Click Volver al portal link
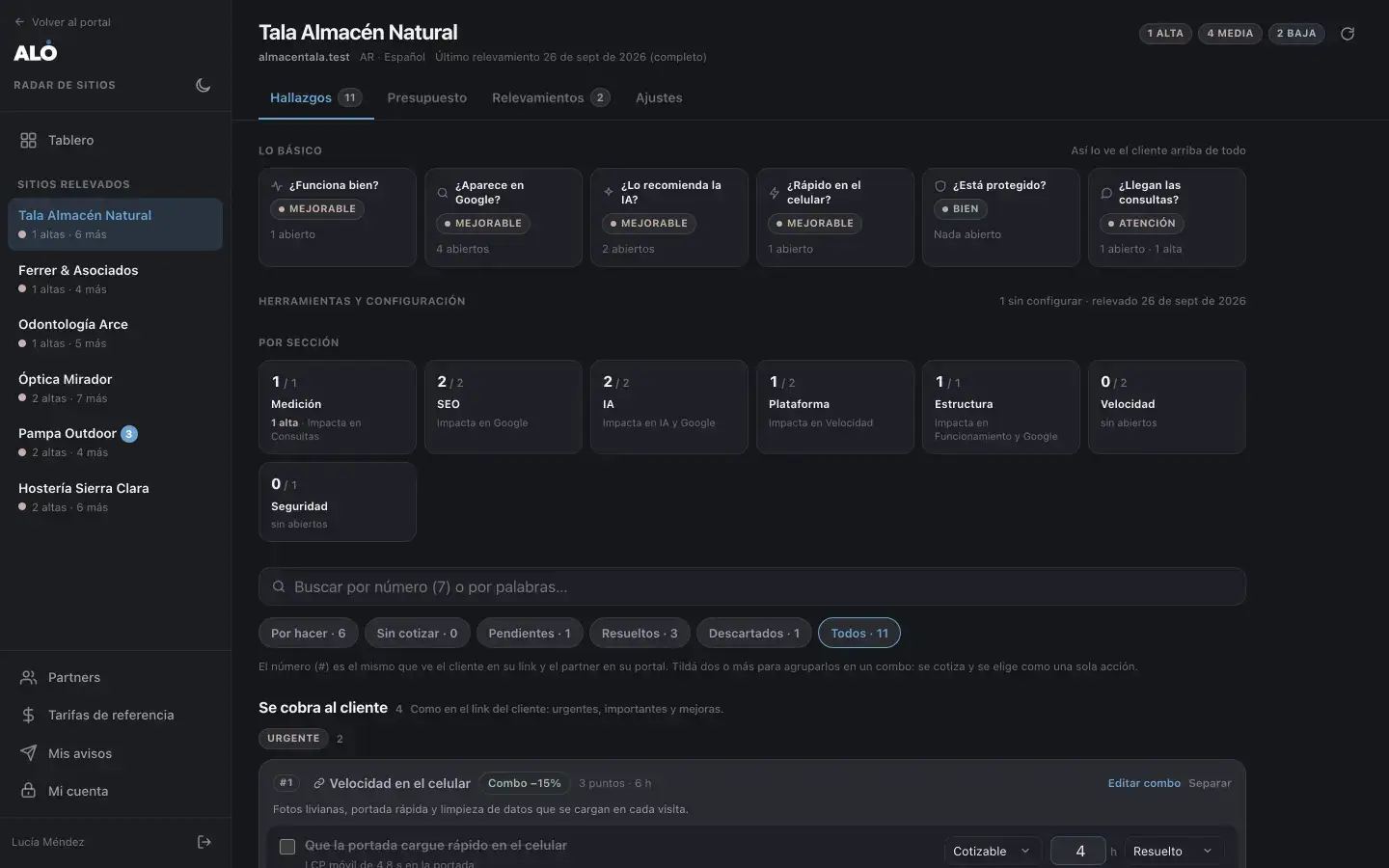Screen dimensions: 1389x868 pos(63,22)
